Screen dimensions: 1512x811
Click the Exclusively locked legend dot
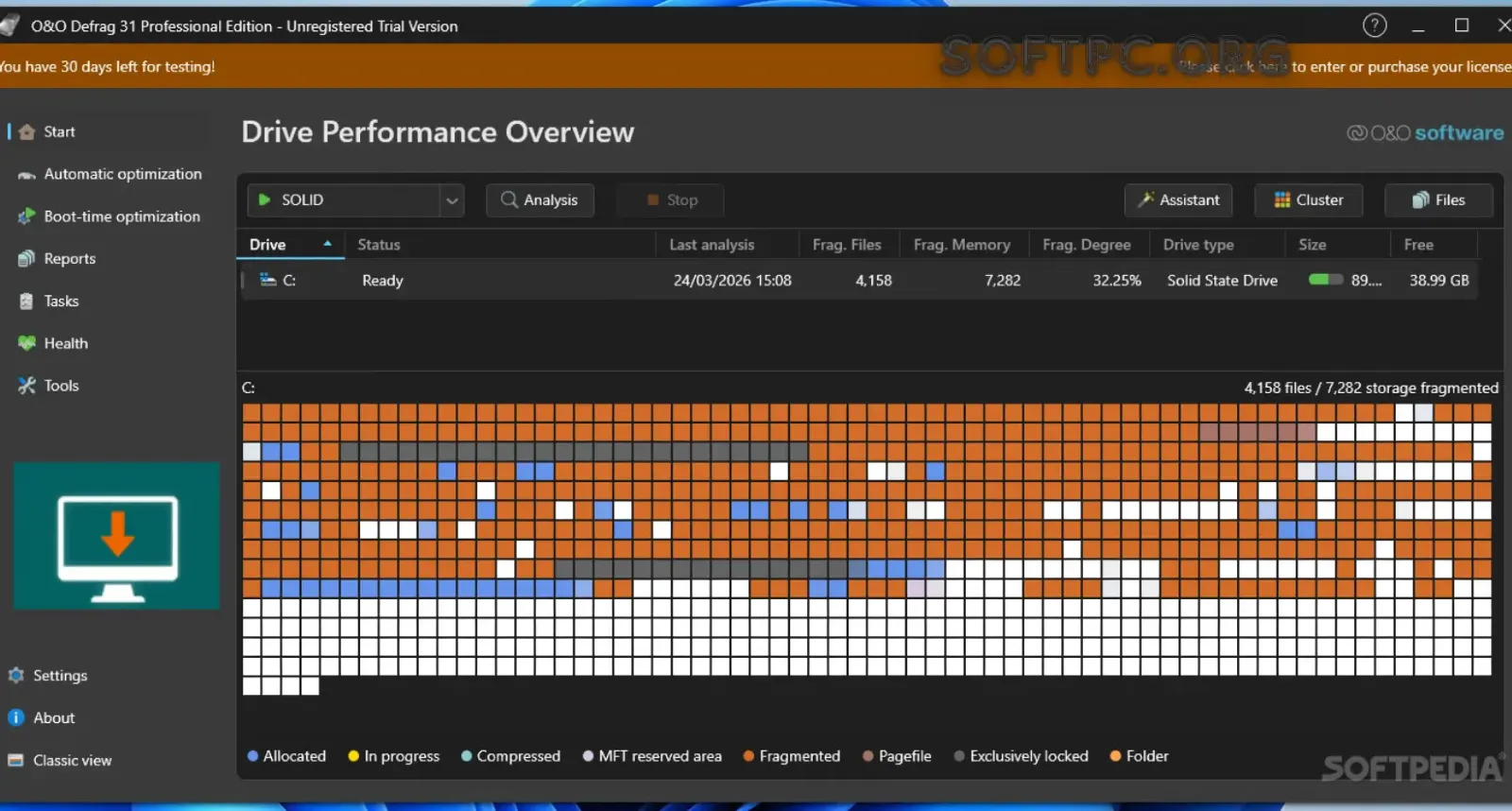[959, 756]
